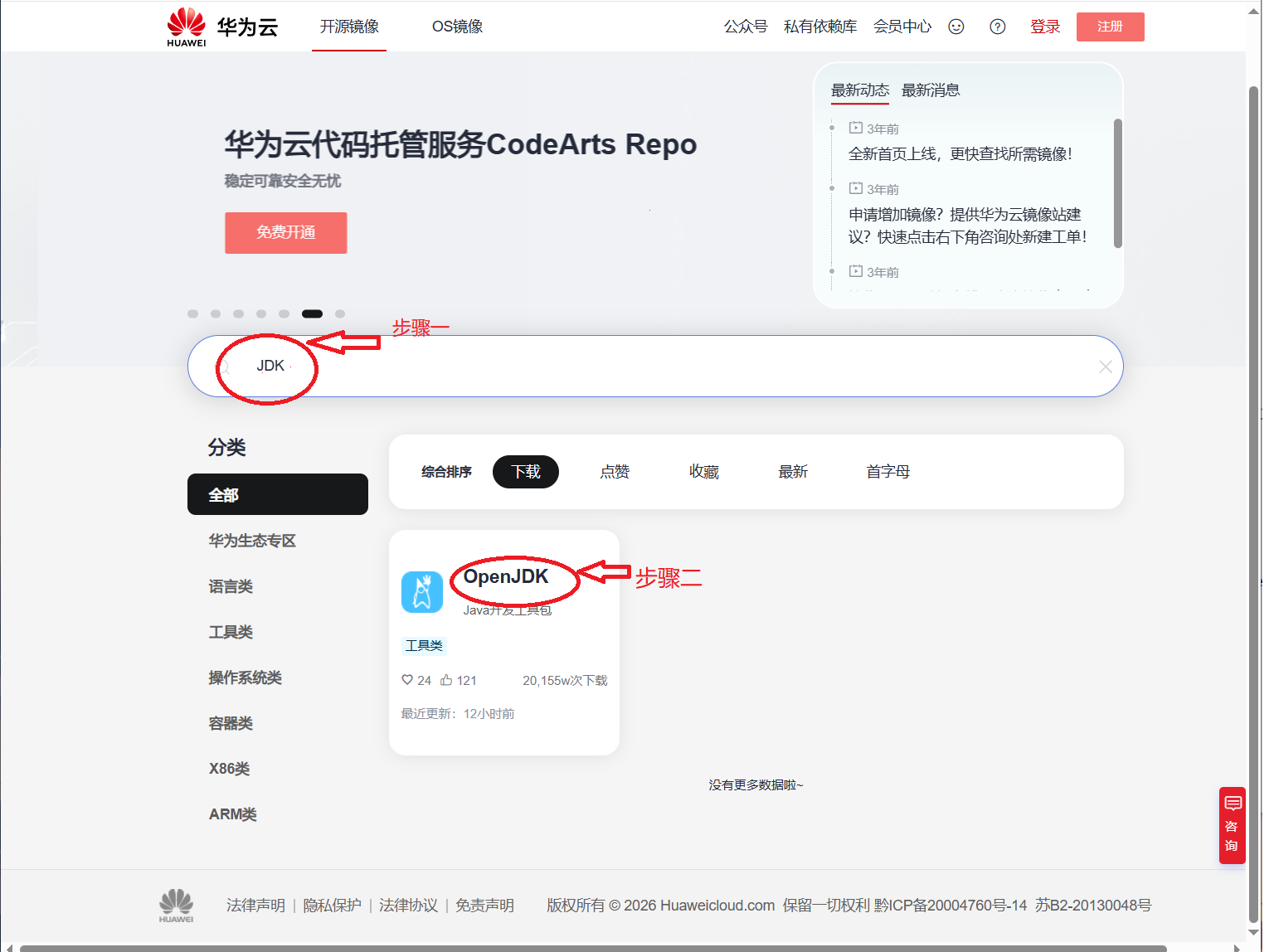The image size is (1274, 952).
Task: Click the thumbs-up like icon
Action: (446, 680)
